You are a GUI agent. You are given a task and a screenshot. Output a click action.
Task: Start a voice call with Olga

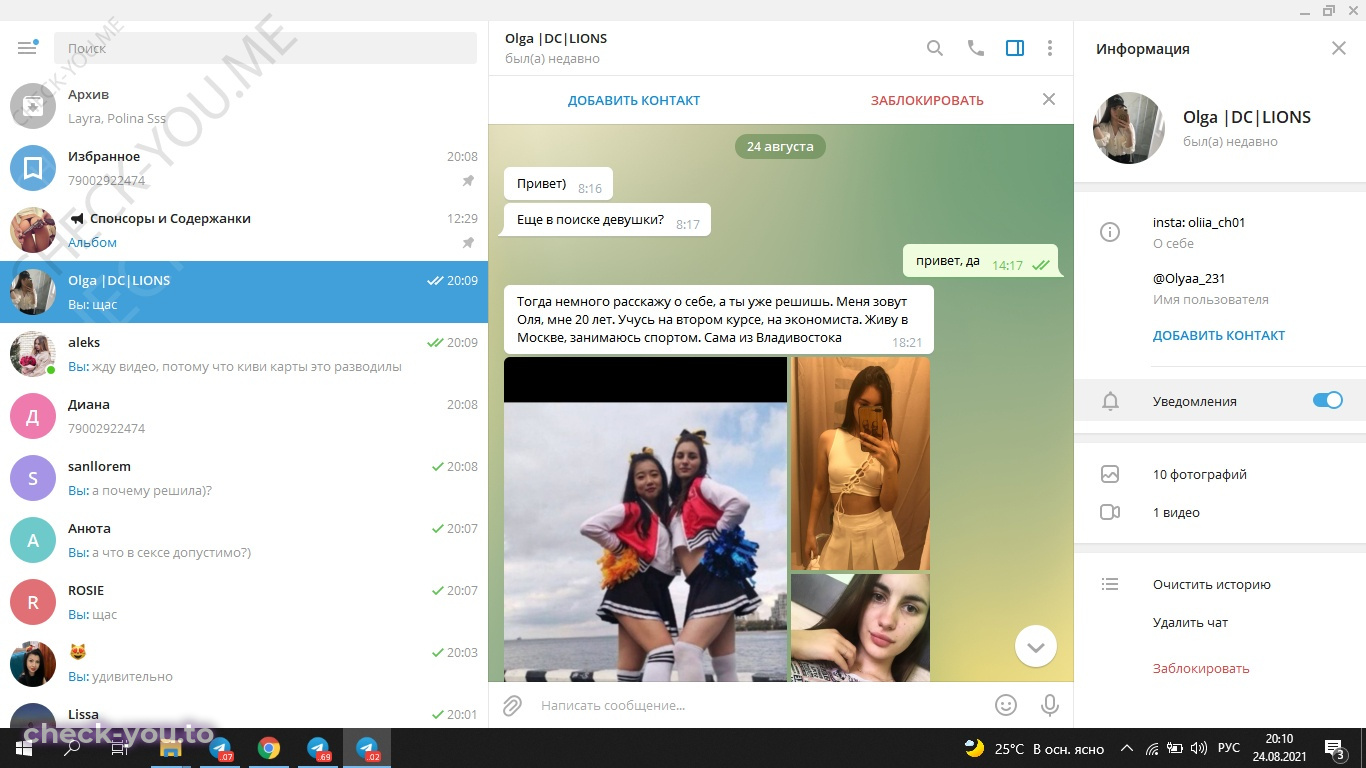(x=975, y=48)
